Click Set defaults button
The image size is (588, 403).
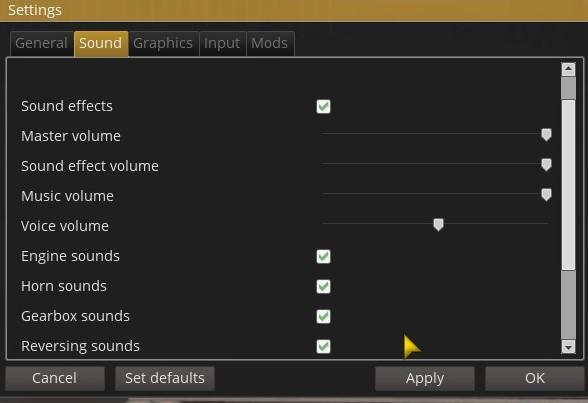tap(165, 378)
